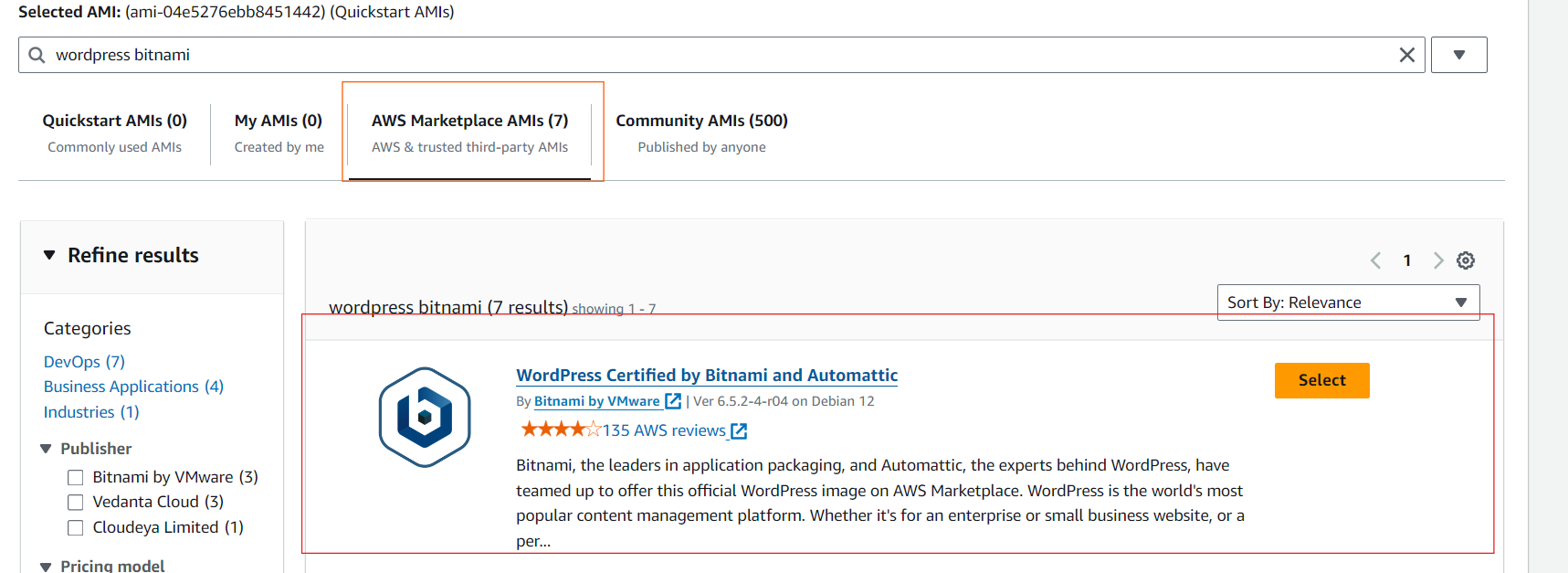Open the dropdown button next to search bar

pos(1458,55)
